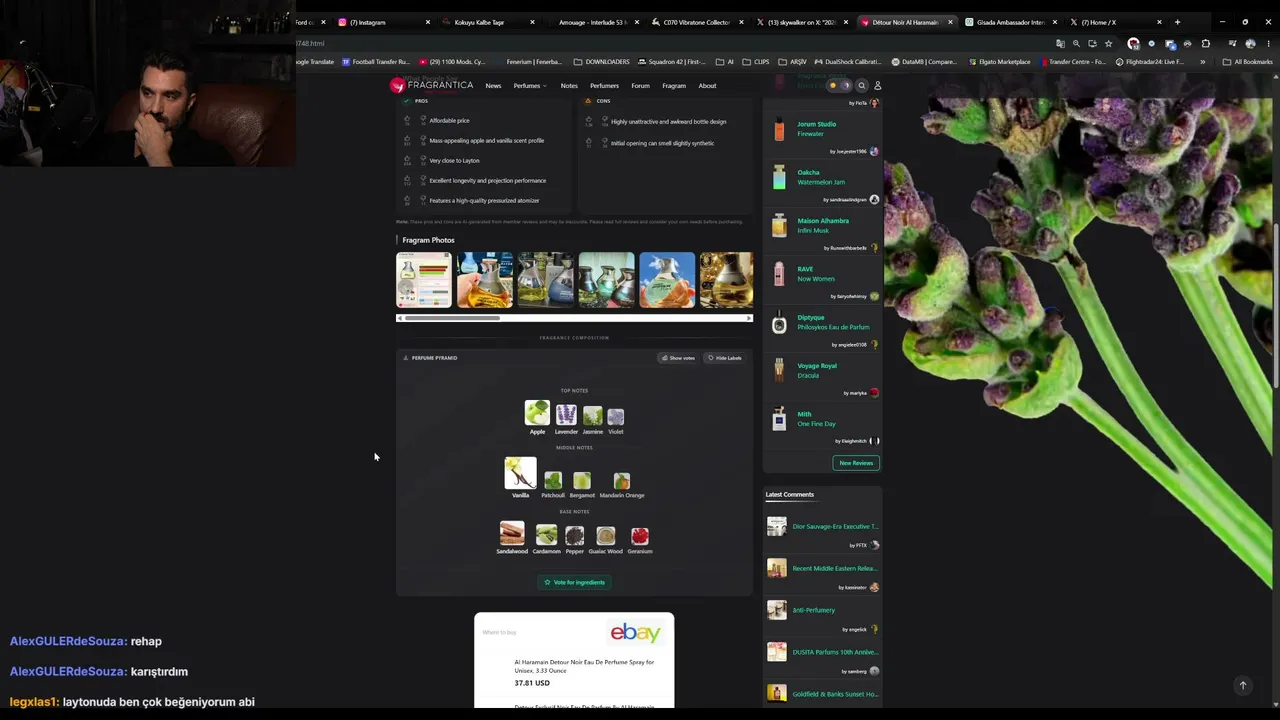Open Jorum Studio Firewater review link

click(816, 129)
